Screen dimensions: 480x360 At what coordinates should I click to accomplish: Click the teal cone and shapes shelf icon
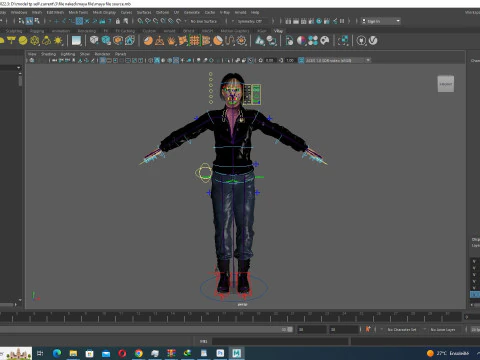pyautogui.click(x=260, y=41)
